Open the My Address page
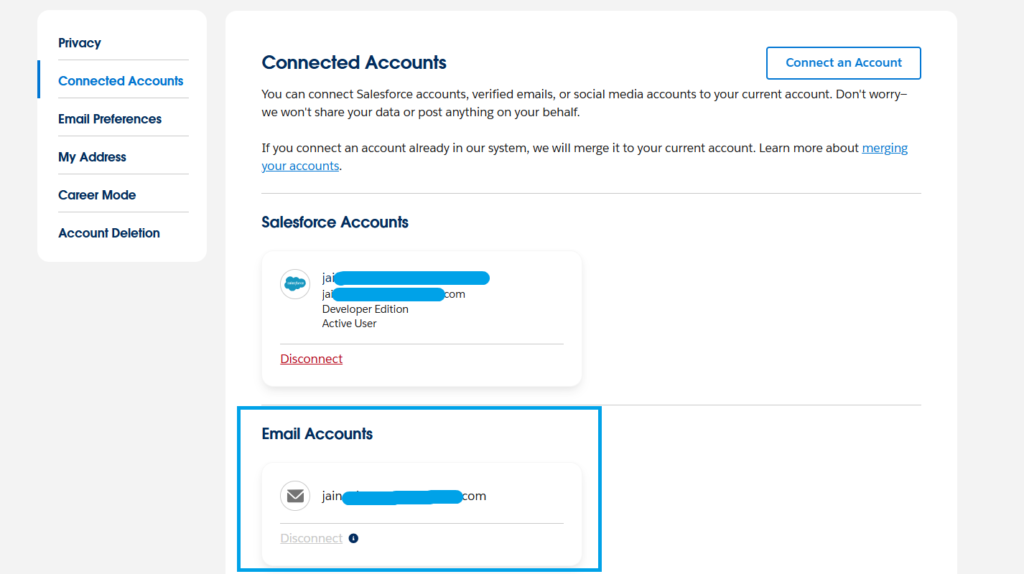Viewport: 1024px width, 574px height. pyautogui.click(x=92, y=157)
